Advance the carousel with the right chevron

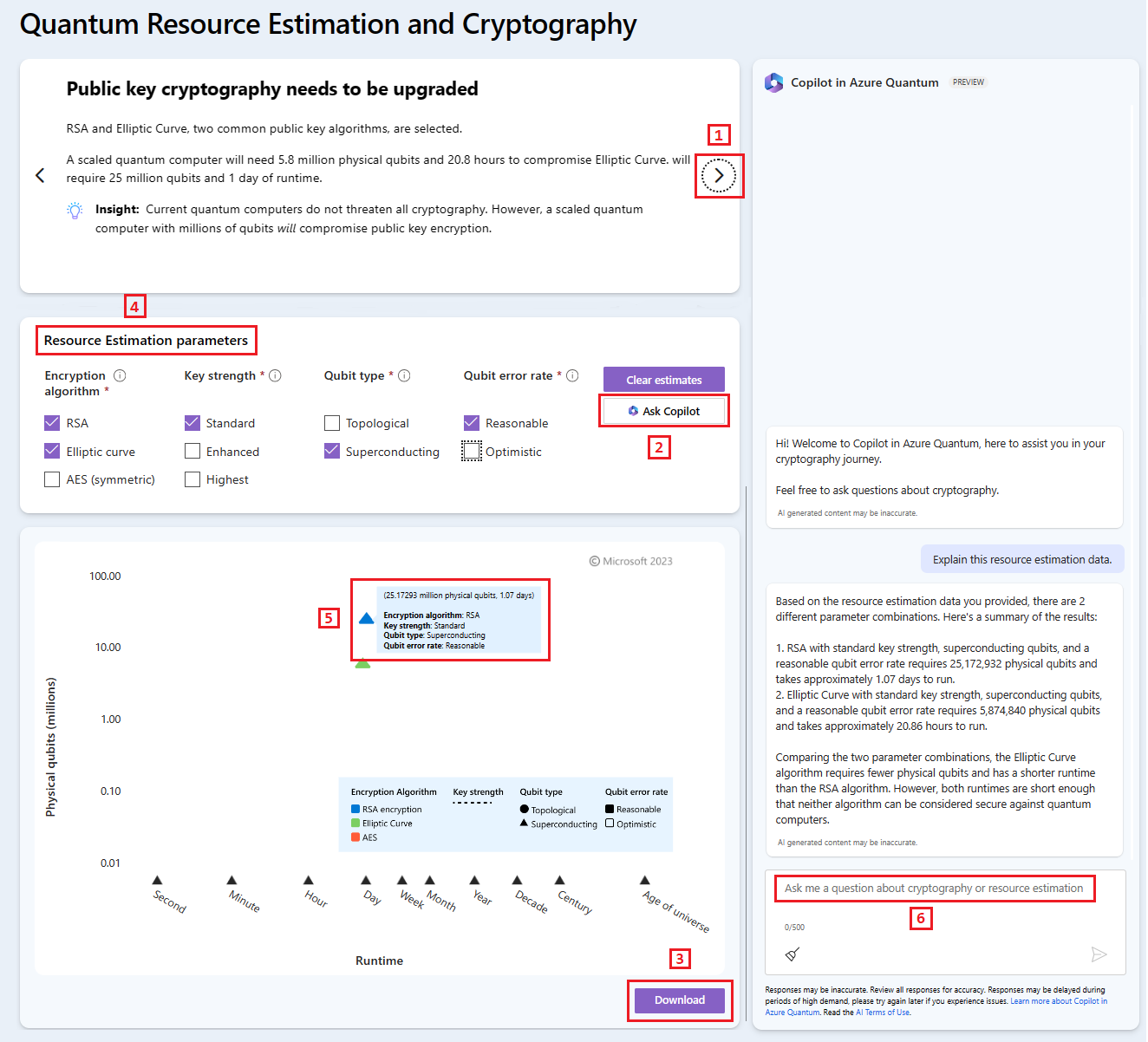click(718, 175)
